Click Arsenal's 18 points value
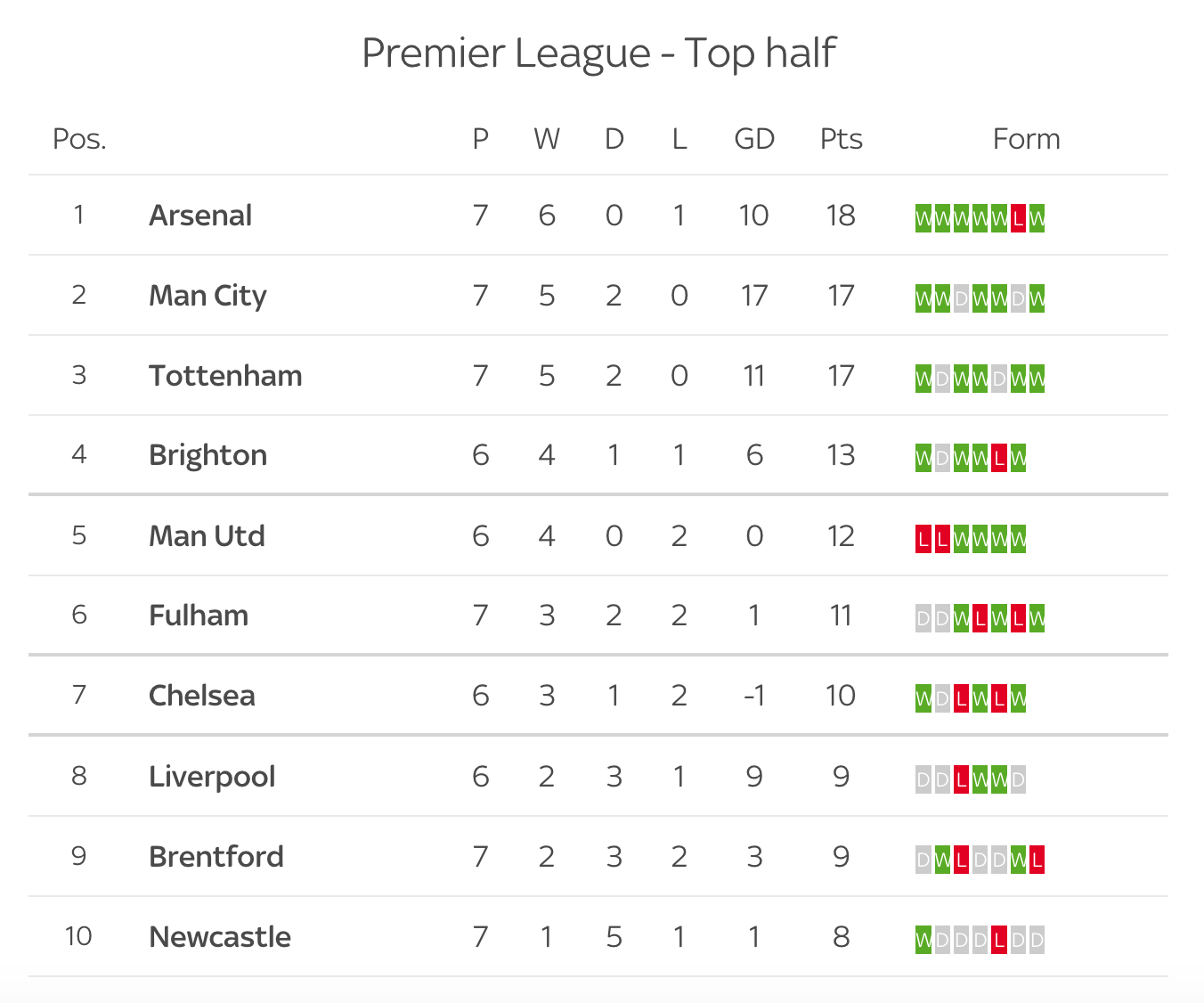Viewport: 1204px width, 1003px height. (841, 216)
